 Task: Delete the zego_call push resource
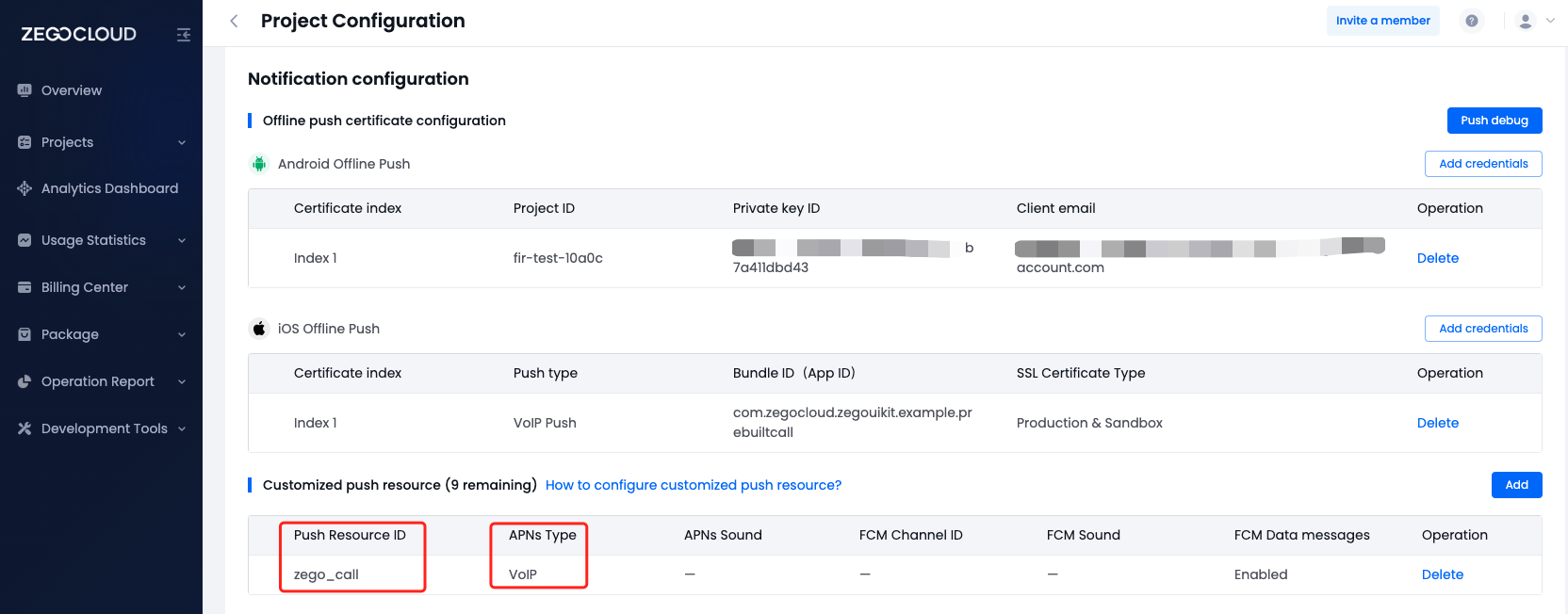pyautogui.click(x=1442, y=574)
